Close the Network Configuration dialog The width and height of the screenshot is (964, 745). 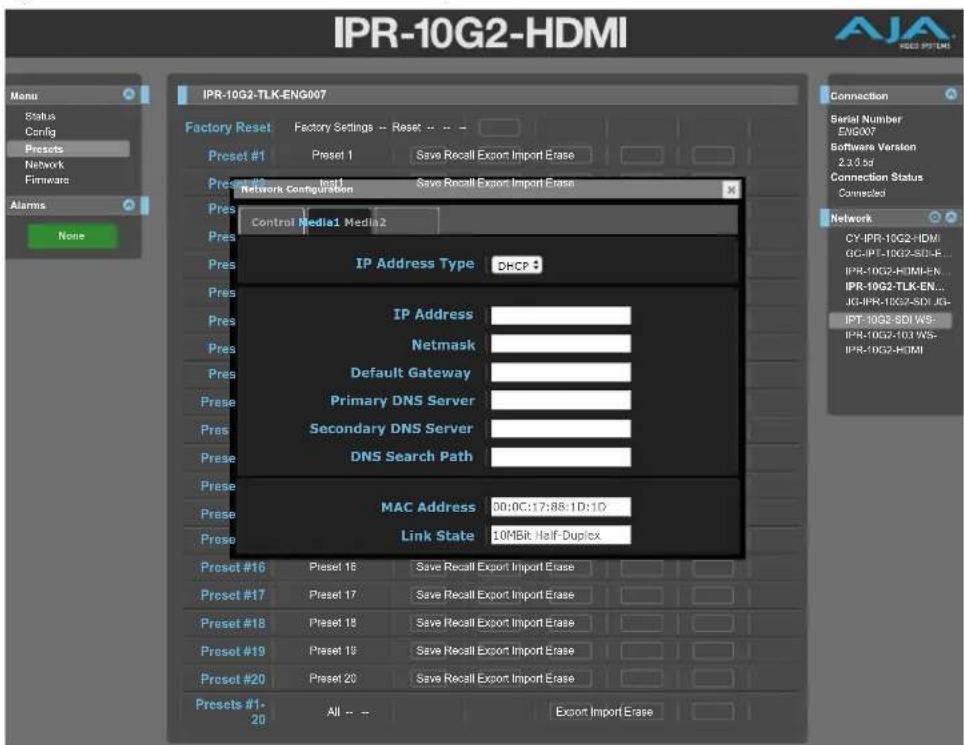pos(730,189)
